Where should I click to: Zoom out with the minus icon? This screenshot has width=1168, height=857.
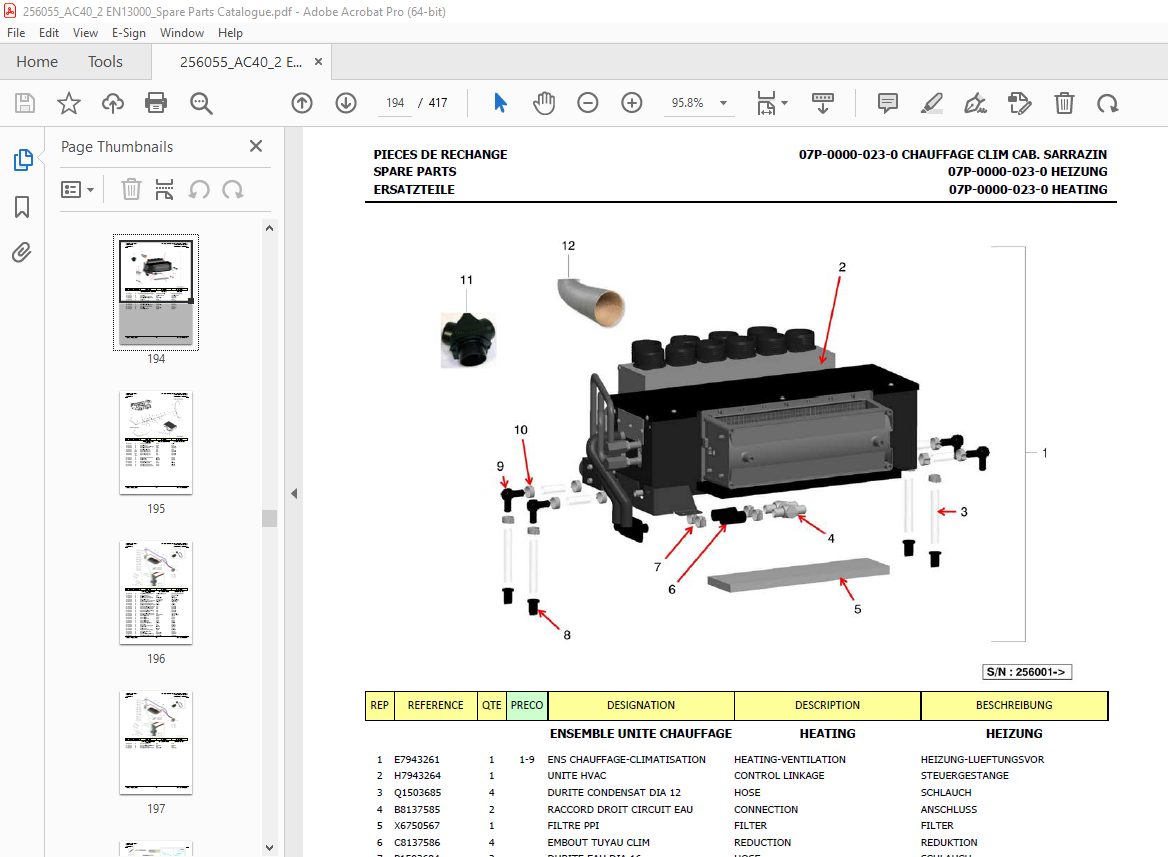[x=588, y=103]
